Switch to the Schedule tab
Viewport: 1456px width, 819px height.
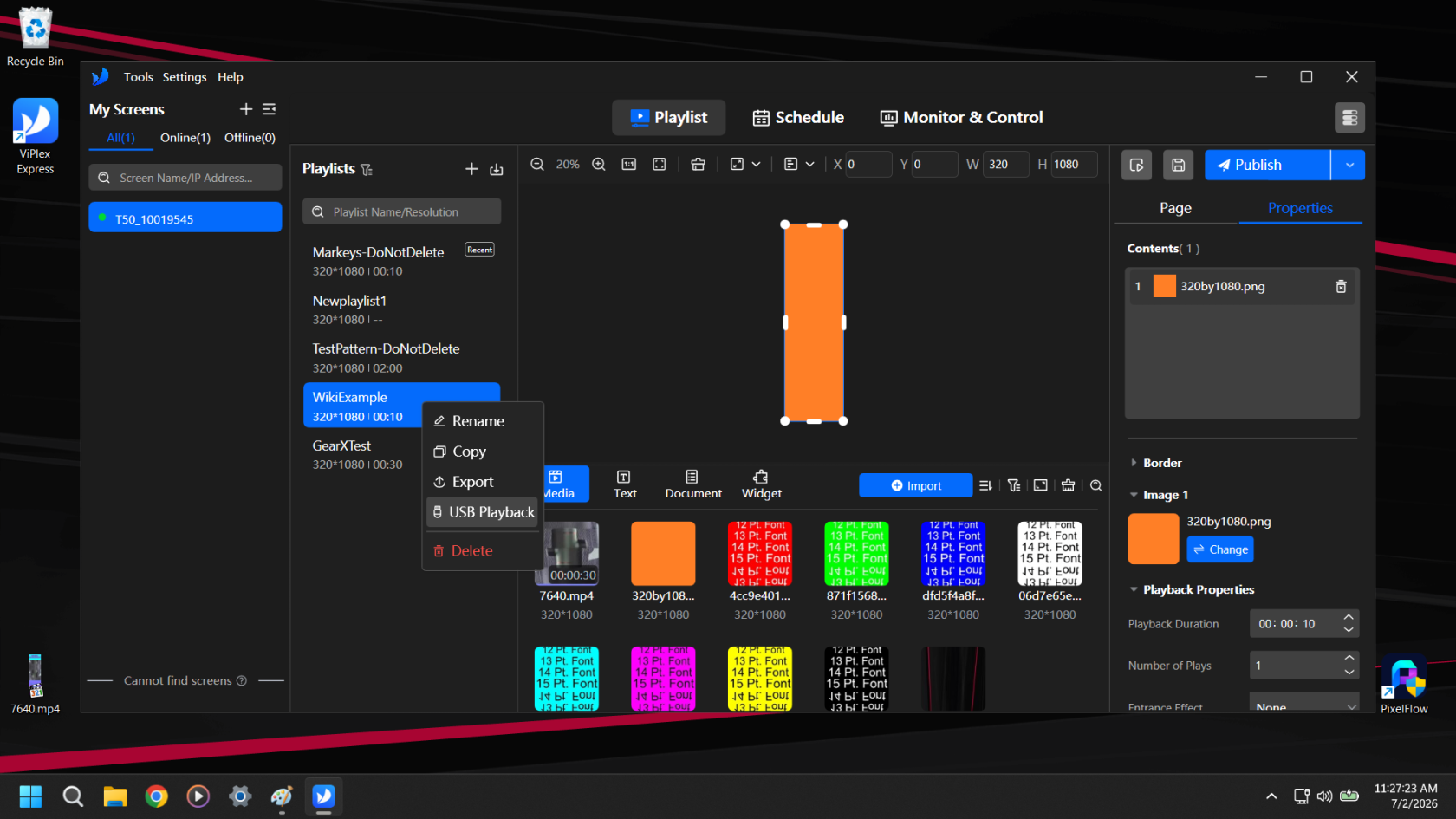pyautogui.click(x=798, y=118)
